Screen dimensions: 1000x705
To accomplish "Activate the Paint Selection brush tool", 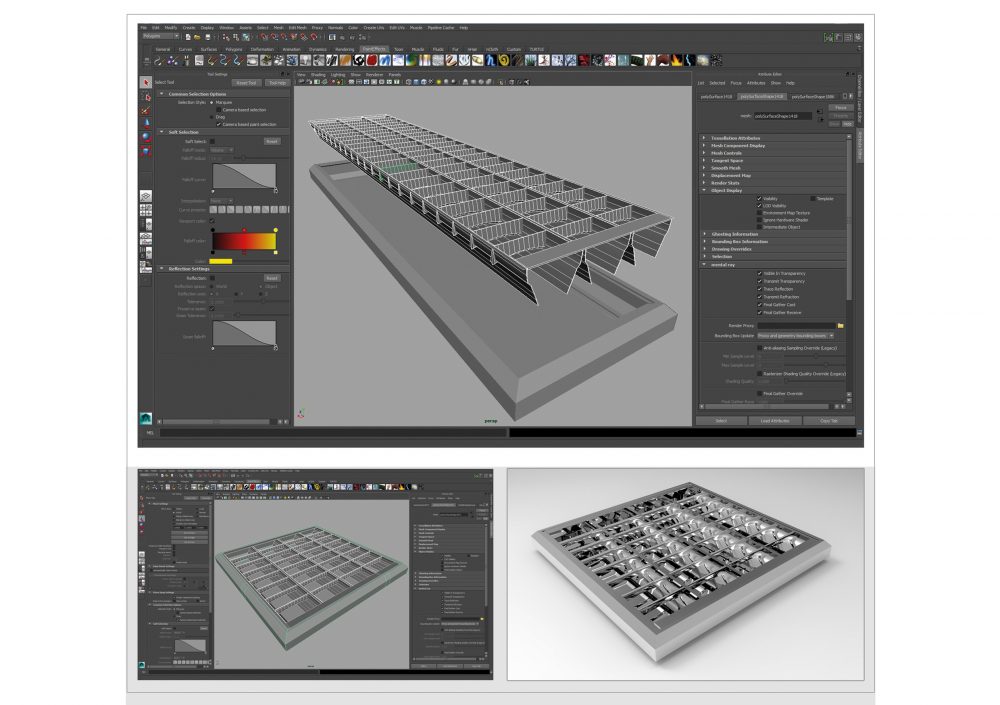I will 146,110.
